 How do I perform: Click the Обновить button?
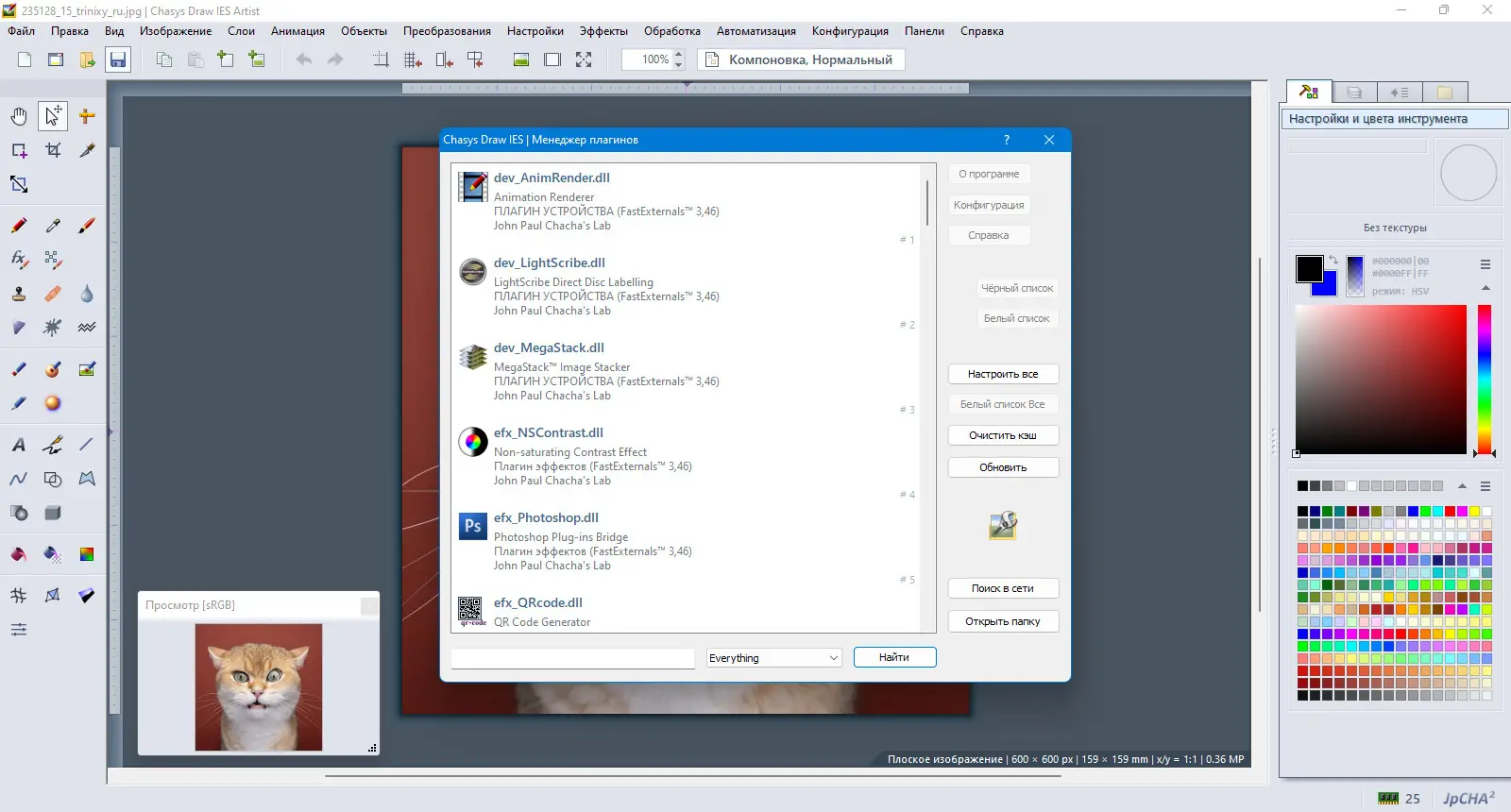(1003, 467)
